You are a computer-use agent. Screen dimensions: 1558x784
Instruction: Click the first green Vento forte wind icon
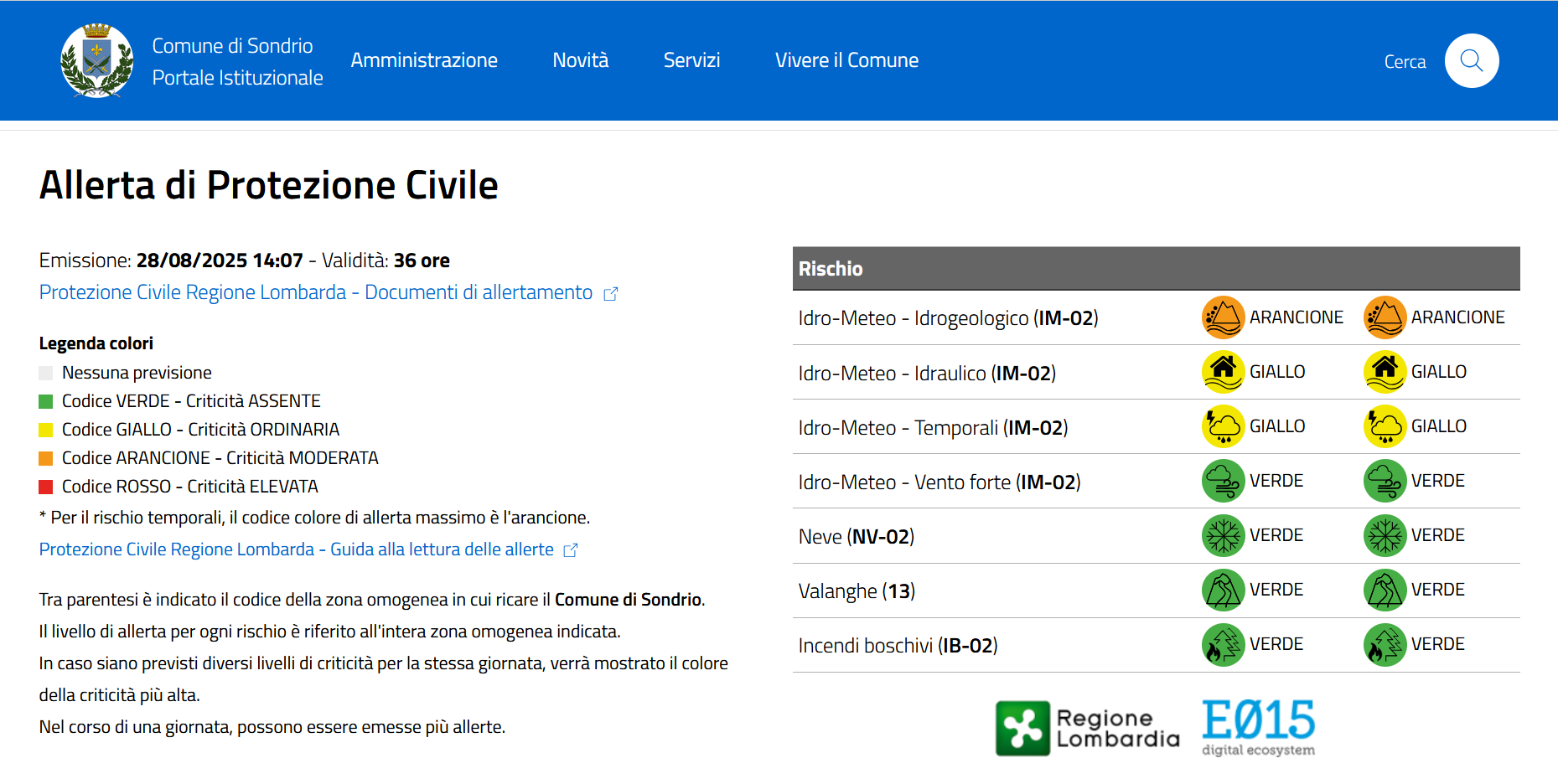click(x=1223, y=481)
